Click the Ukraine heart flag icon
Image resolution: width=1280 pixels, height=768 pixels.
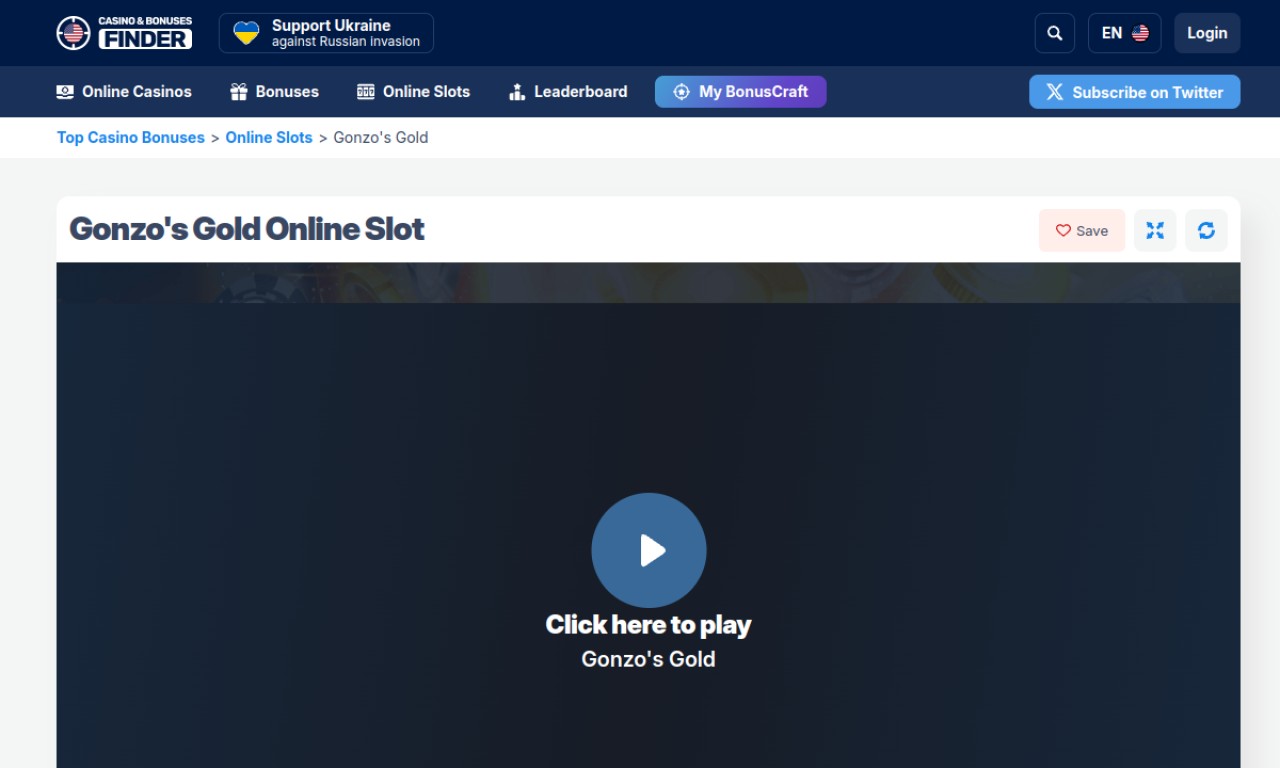click(246, 33)
